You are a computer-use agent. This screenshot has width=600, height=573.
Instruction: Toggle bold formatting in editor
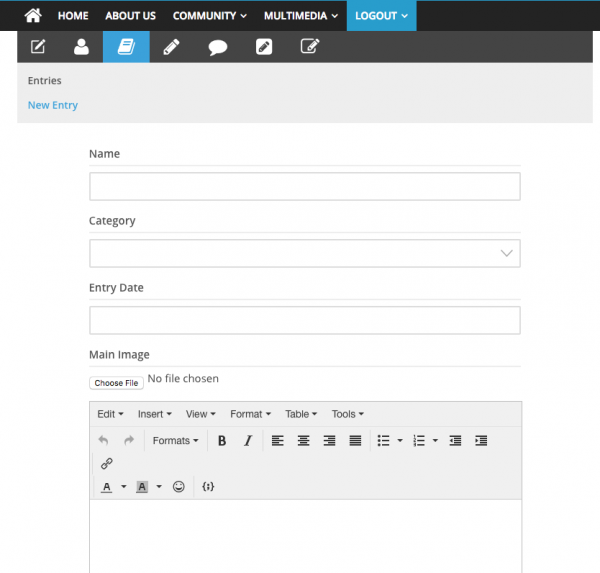coord(222,441)
